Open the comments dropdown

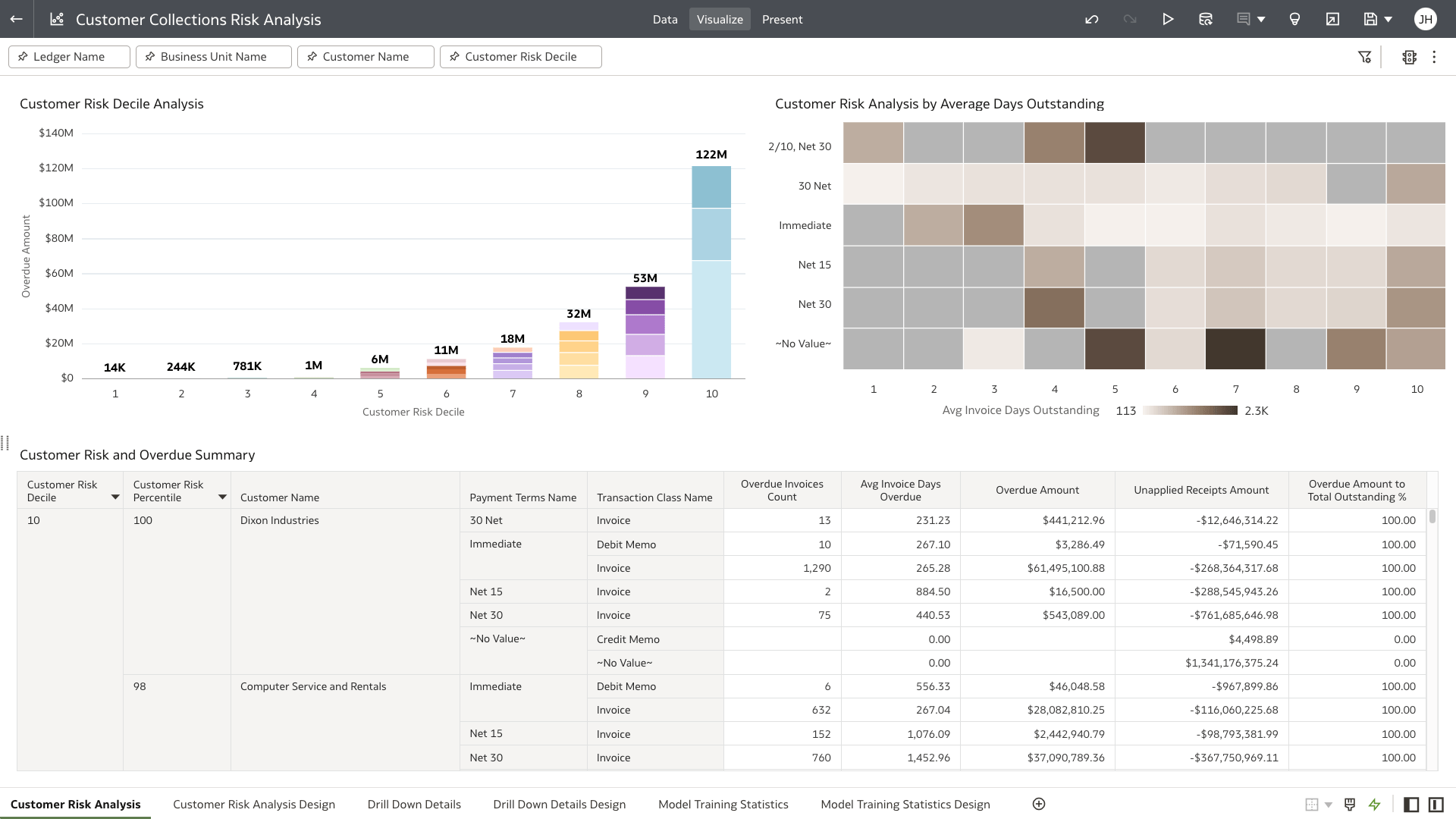click(1259, 19)
